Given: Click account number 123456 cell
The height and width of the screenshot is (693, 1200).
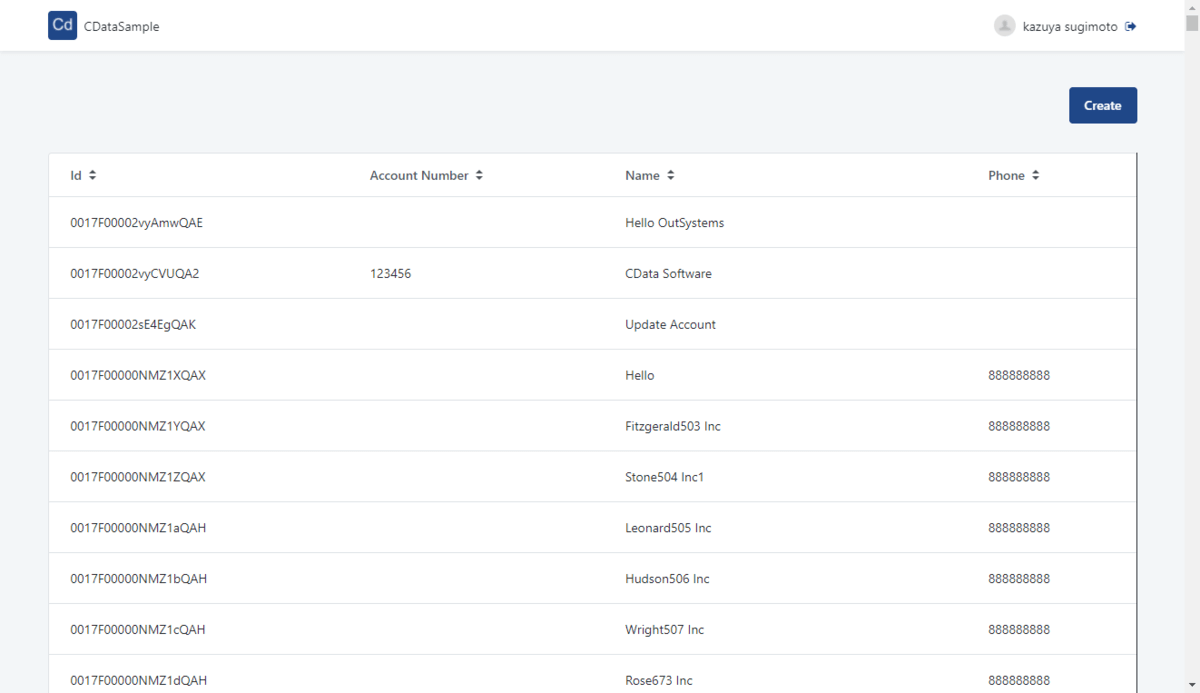Looking at the screenshot, I should coord(390,274).
